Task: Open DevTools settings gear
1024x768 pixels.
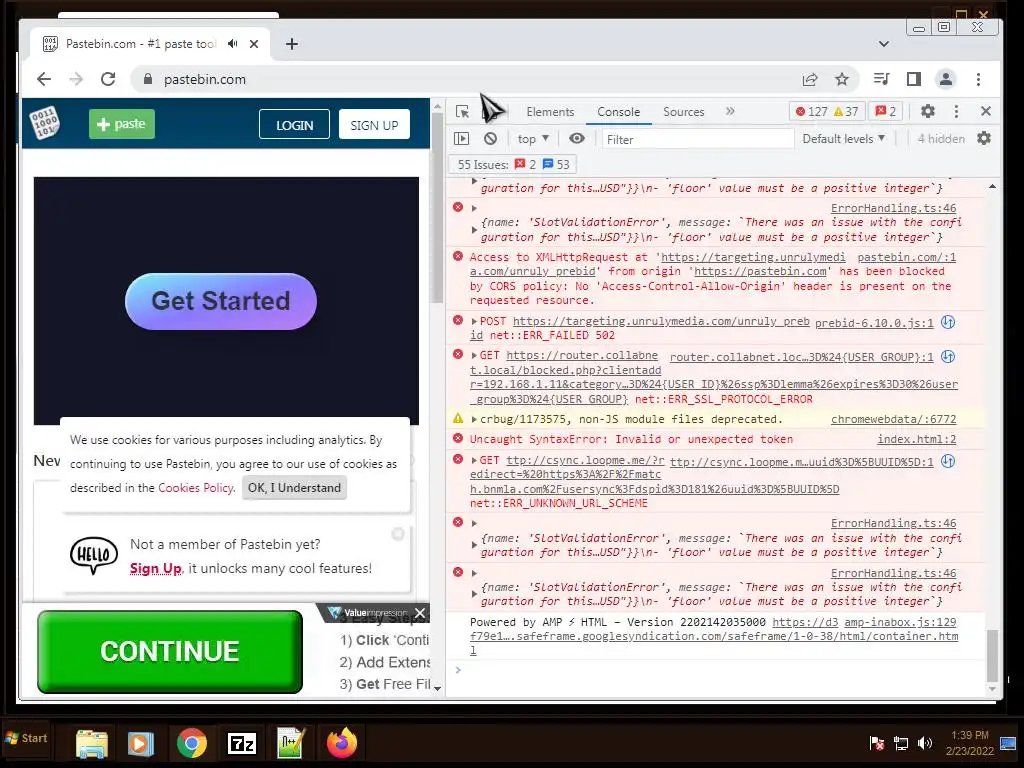Action: [927, 112]
